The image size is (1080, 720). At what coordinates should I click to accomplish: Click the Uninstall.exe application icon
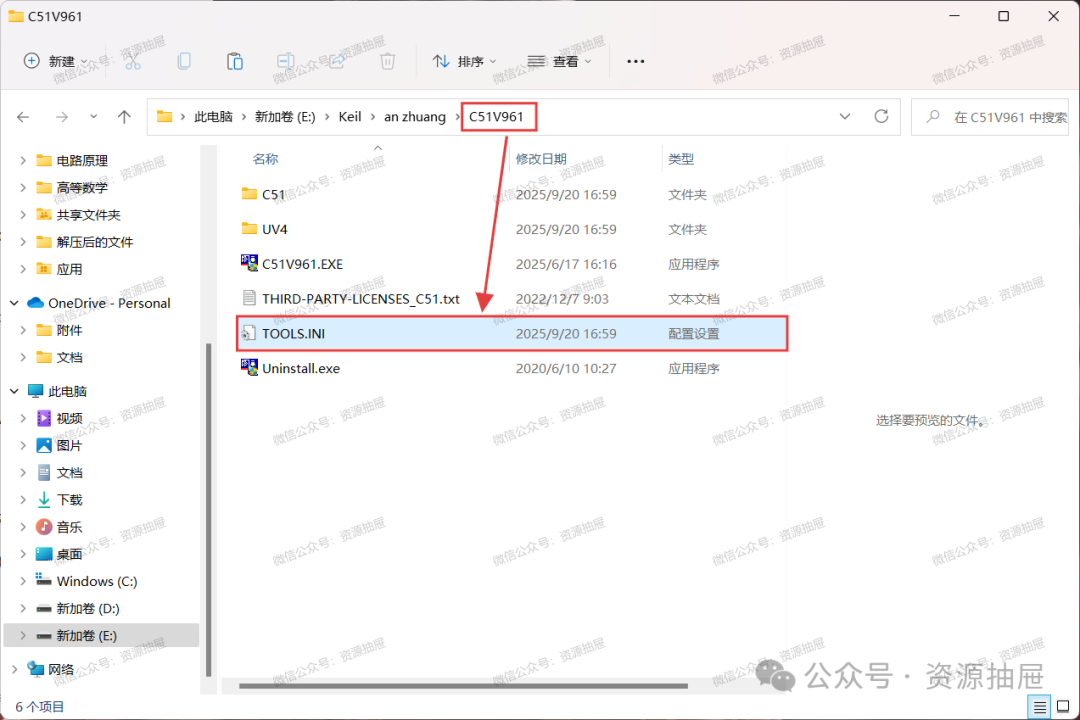(249, 367)
